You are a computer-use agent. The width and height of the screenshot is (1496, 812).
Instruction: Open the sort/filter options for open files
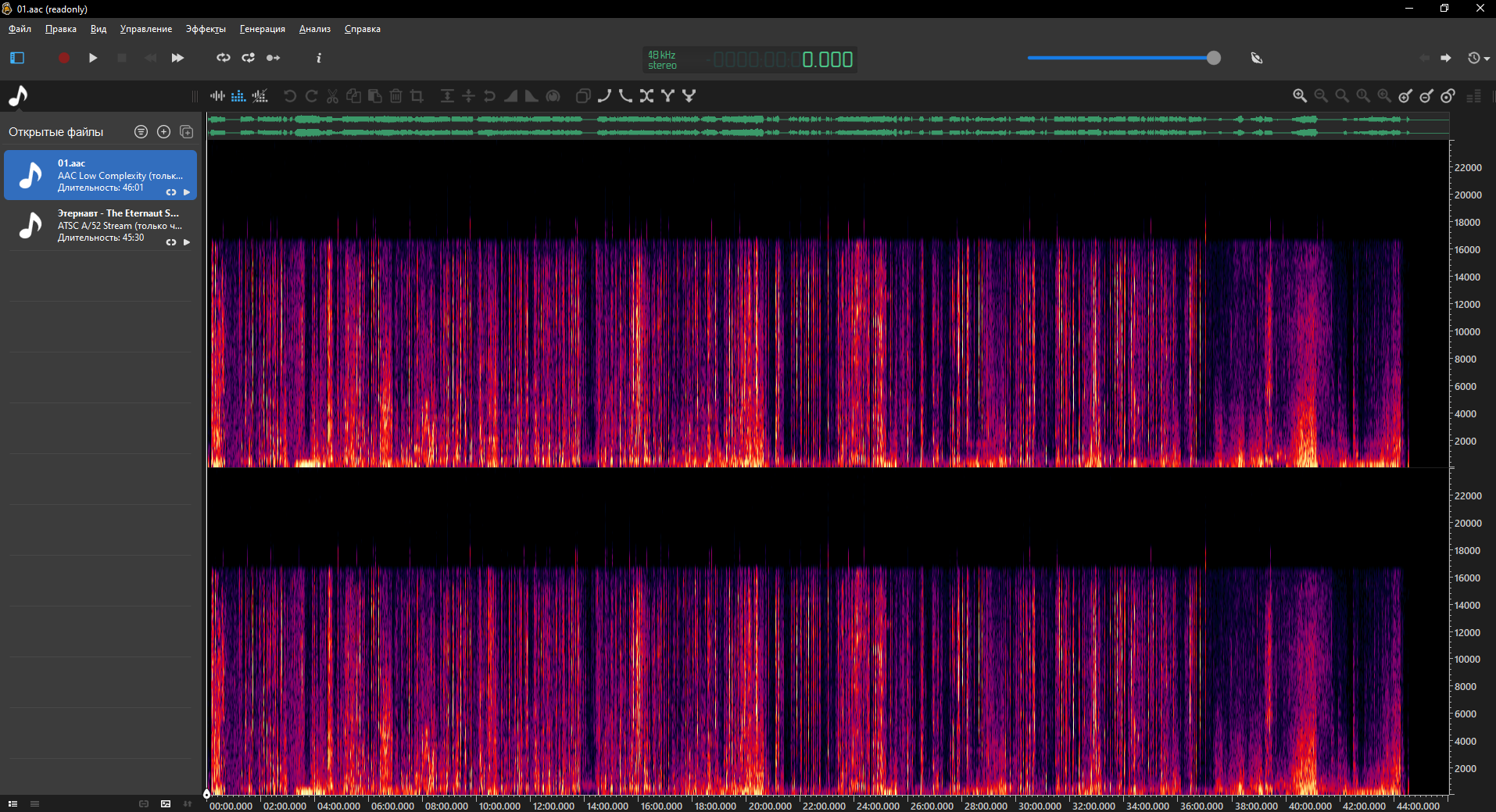[x=141, y=132]
